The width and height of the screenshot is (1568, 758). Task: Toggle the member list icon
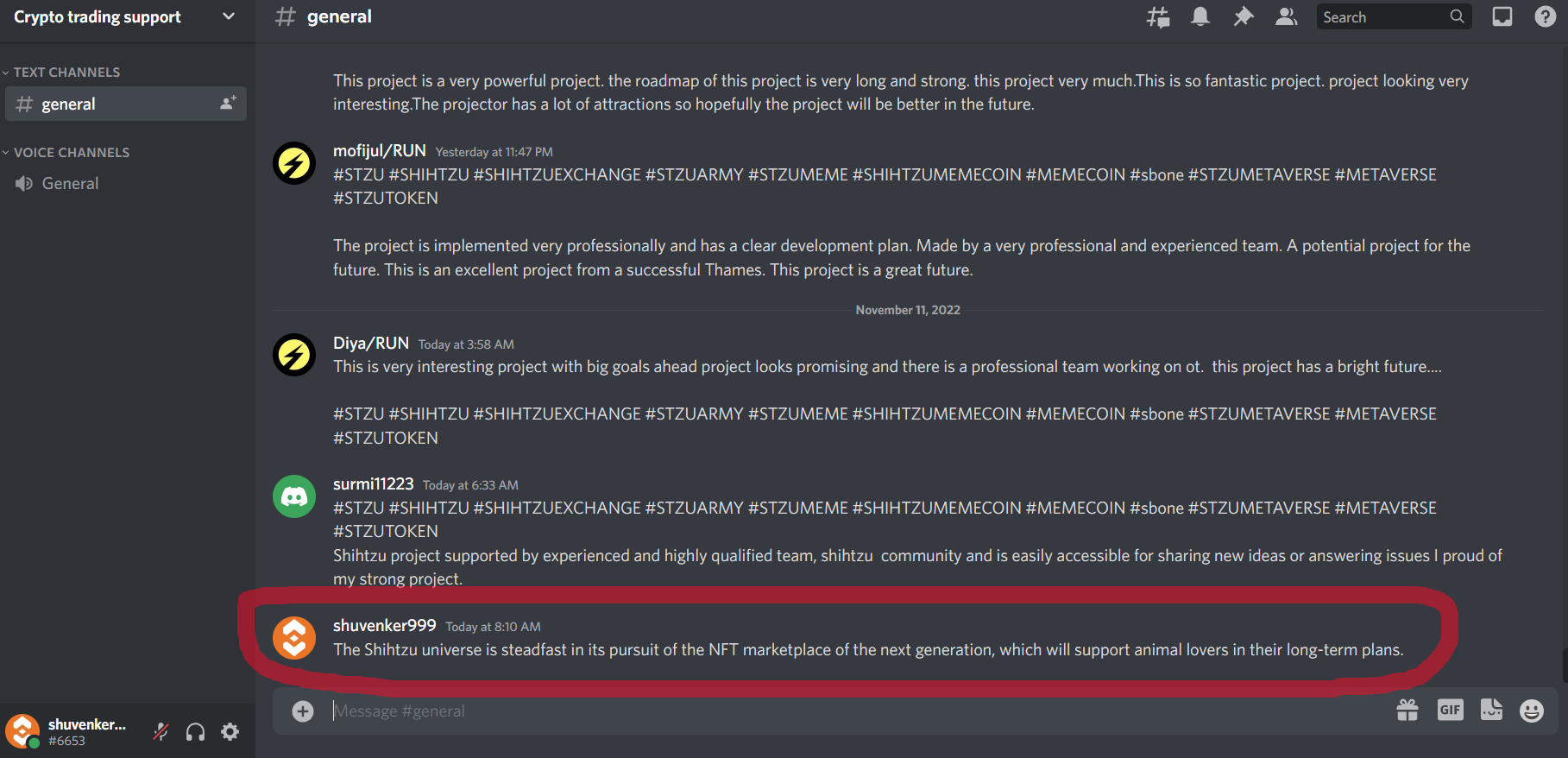click(1287, 16)
